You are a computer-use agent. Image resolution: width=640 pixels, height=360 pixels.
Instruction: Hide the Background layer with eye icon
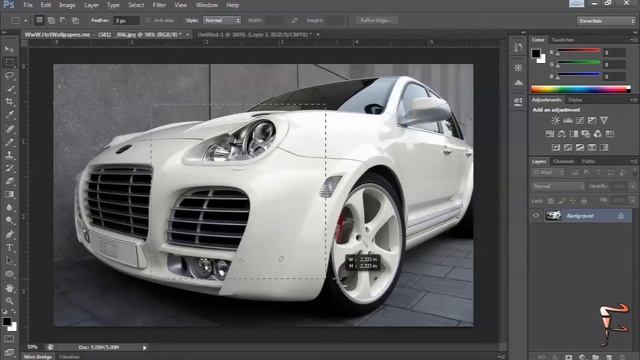(536, 216)
